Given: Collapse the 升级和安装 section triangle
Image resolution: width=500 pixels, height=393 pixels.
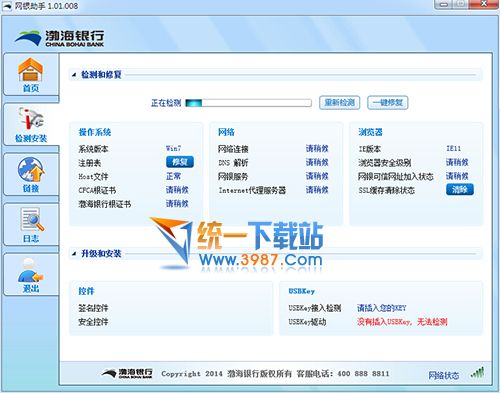Looking at the screenshot, I should point(74,254).
